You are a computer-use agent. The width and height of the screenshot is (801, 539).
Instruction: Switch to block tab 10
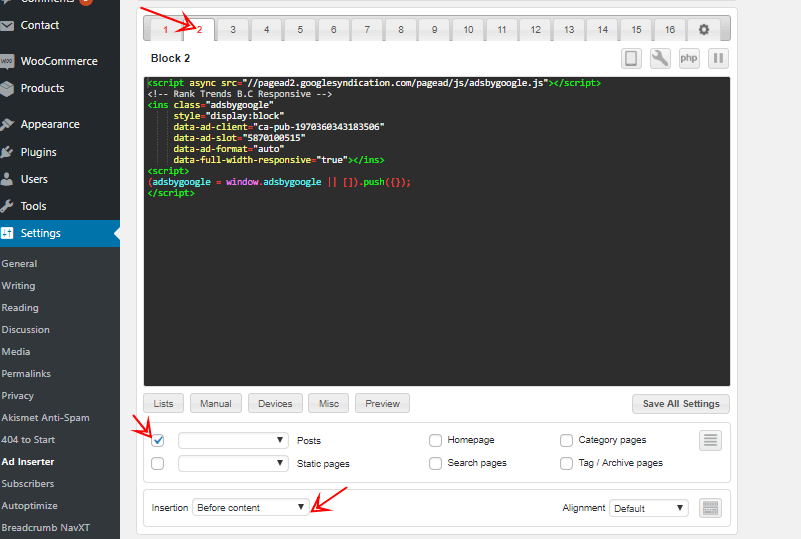click(x=468, y=30)
